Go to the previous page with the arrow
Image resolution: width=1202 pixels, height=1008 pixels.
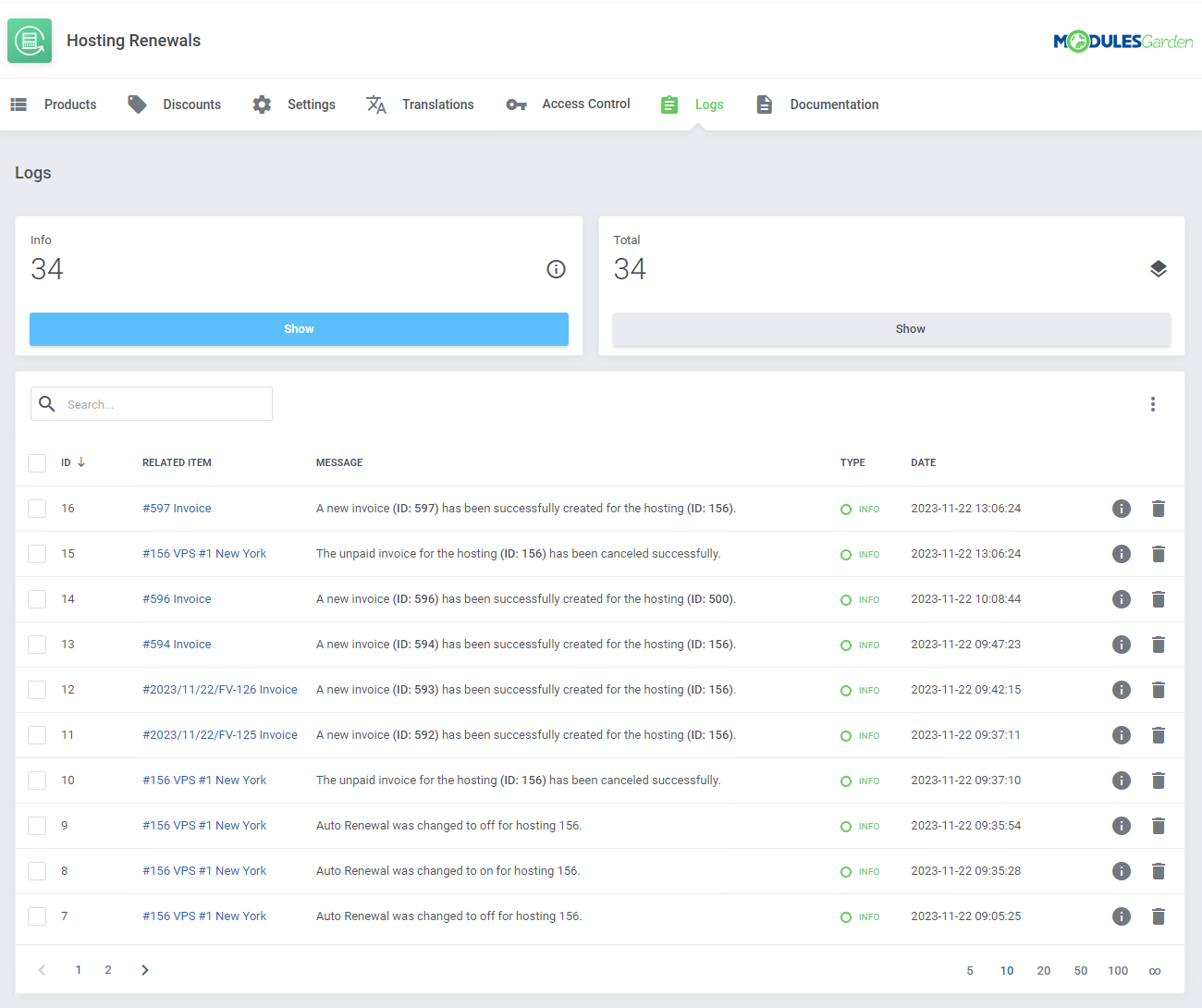pyautogui.click(x=42, y=970)
